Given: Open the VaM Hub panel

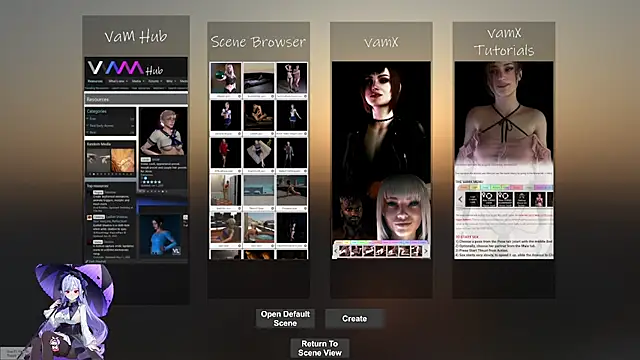Looking at the screenshot, I should pyautogui.click(x=136, y=160).
